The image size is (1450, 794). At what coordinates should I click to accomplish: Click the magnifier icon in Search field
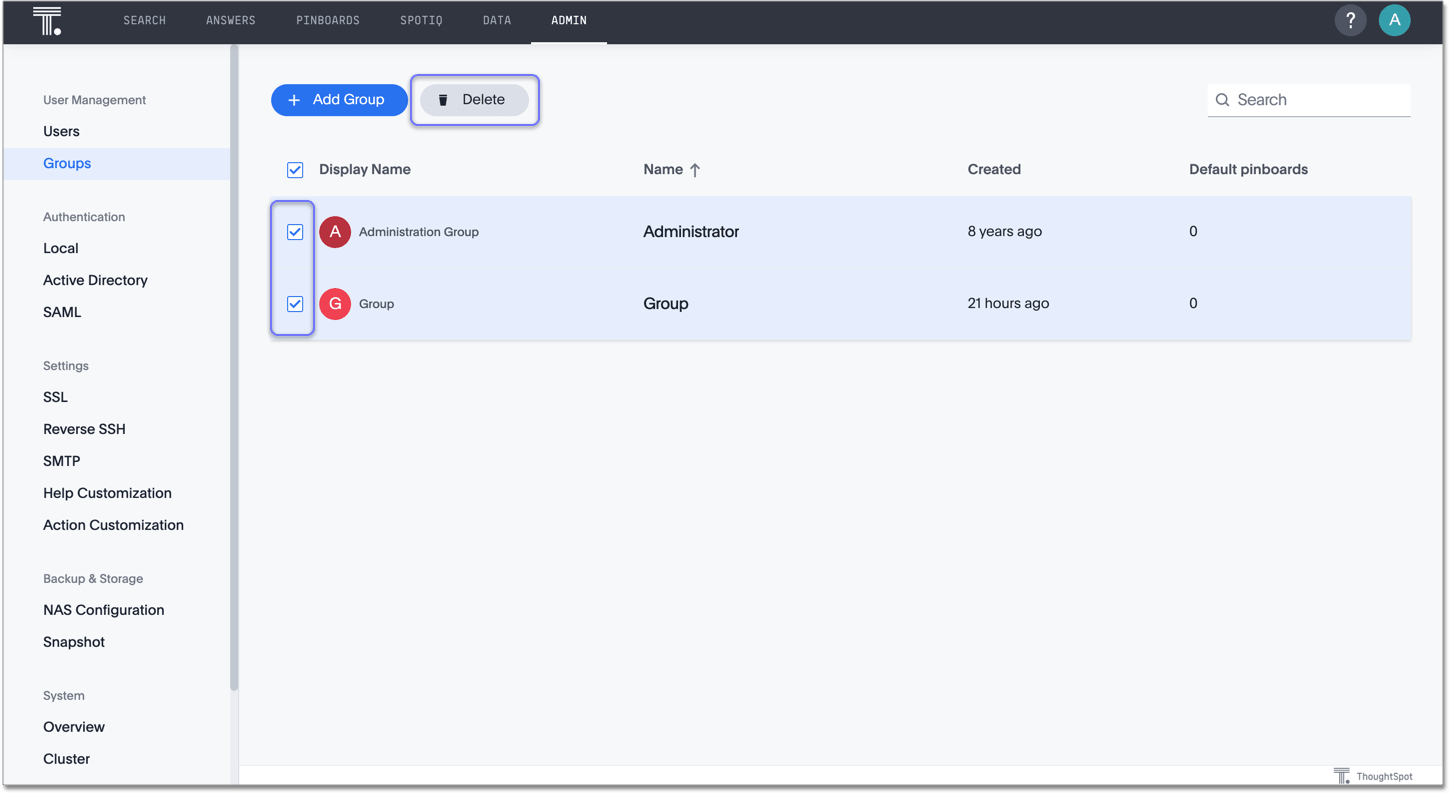(x=1222, y=100)
